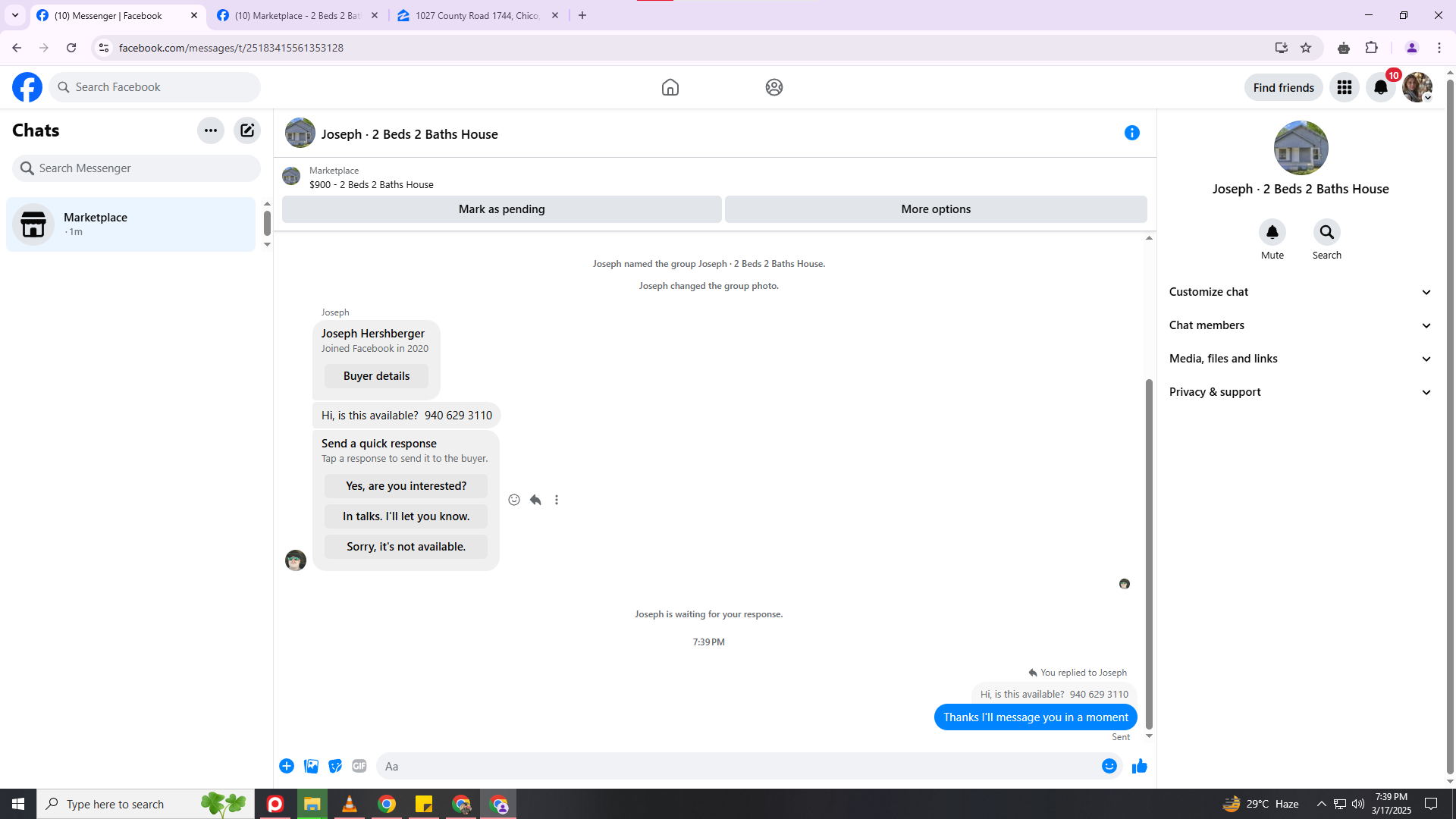
Task: Choose a GIF
Action: (x=359, y=766)
